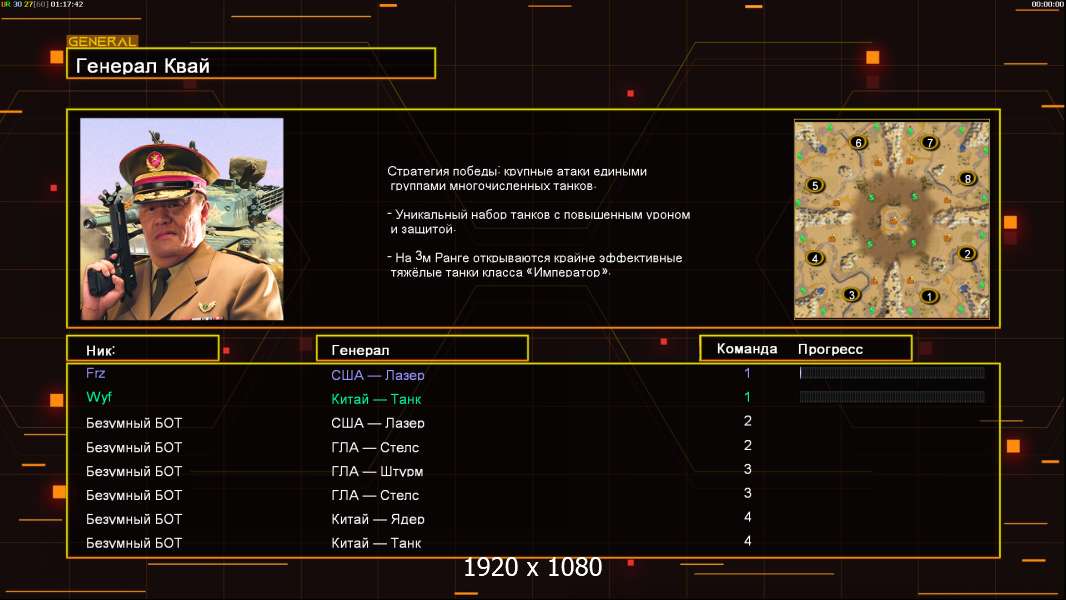Click the "Ник:" column header
This screenshot has width=1066, height=600.
(142, 349)
